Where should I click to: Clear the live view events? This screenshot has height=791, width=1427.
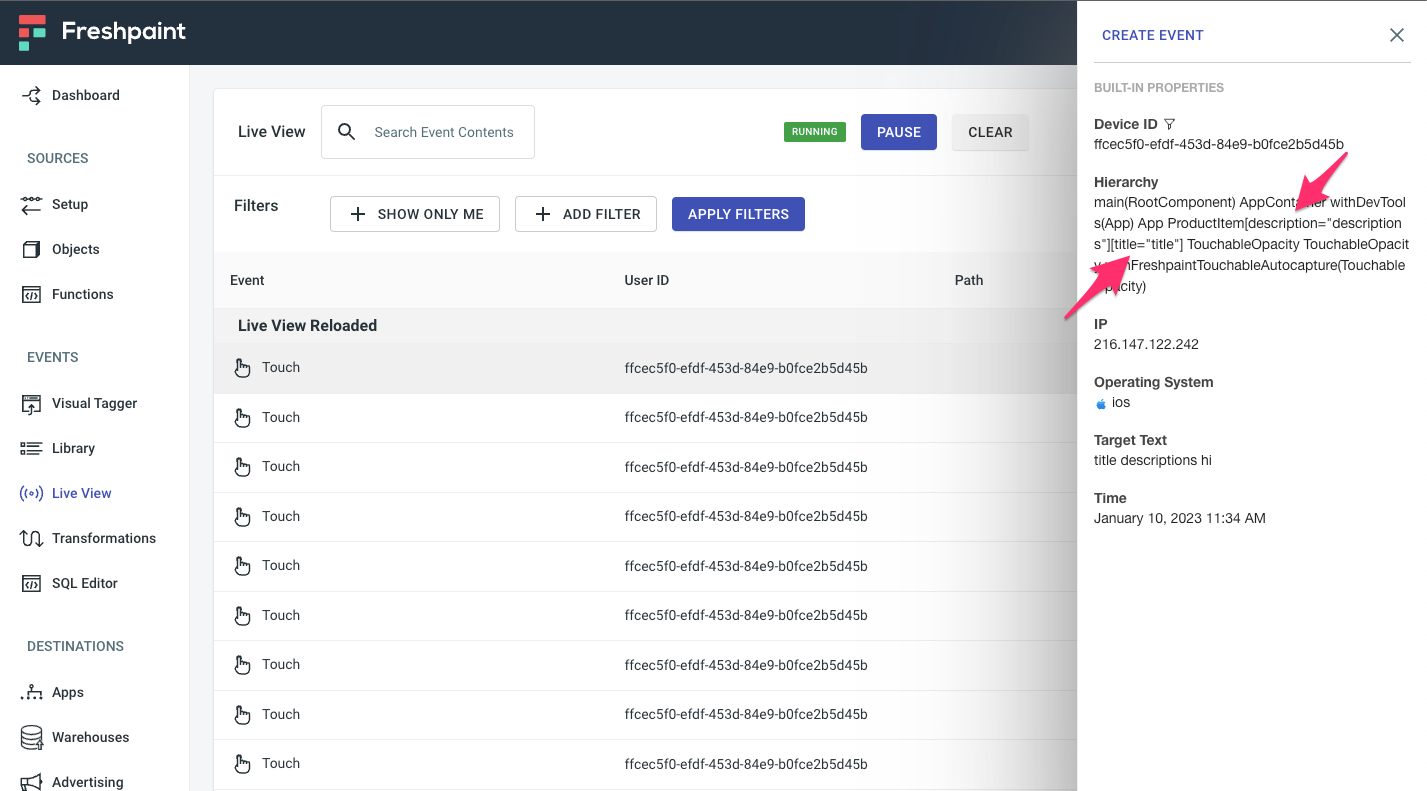pos(989,132)
